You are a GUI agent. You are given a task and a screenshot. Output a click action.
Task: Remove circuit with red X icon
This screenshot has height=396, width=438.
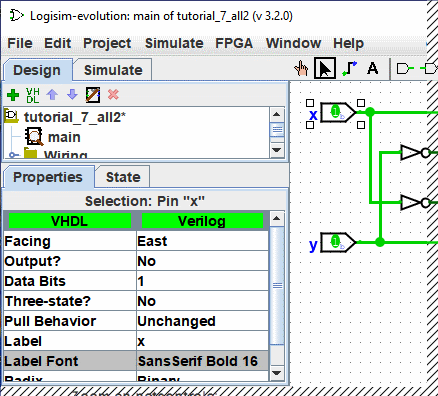coord(113,95)
